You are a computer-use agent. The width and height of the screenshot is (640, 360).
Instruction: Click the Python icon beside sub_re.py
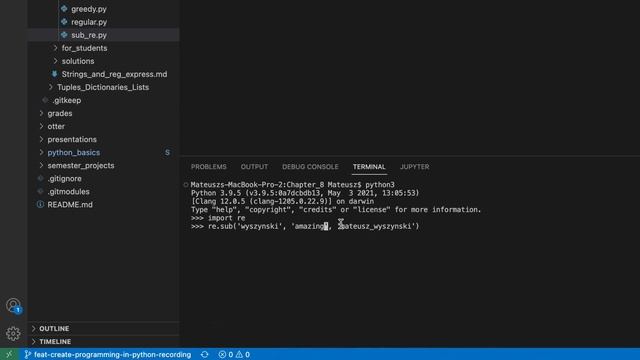pos(64,35)
